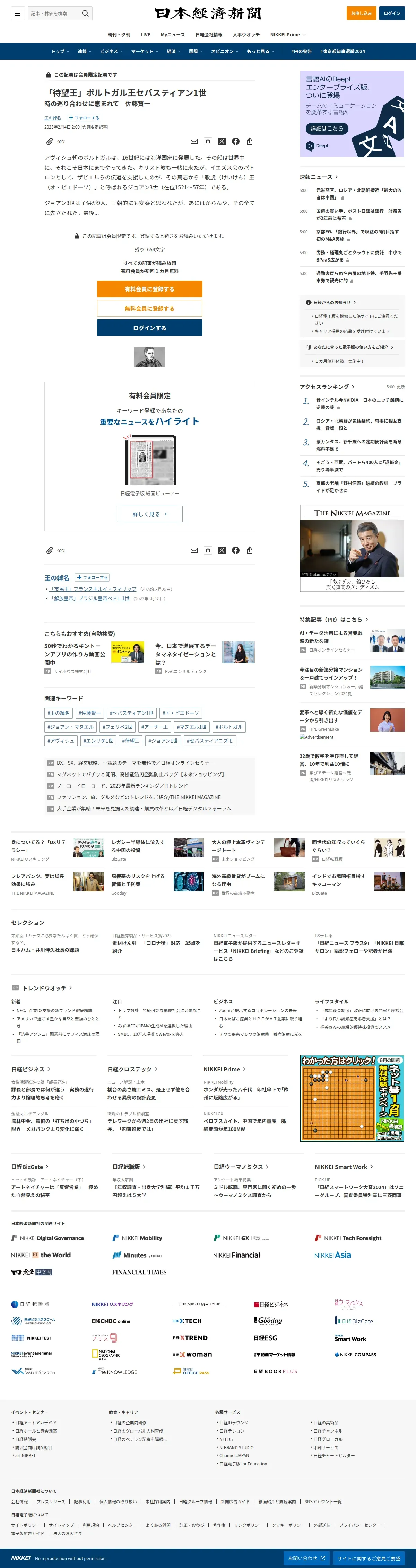416x1568 pixels.
Task: Open Financial Times logo link
Action: pyautogui.click(x=139, y=1272)
